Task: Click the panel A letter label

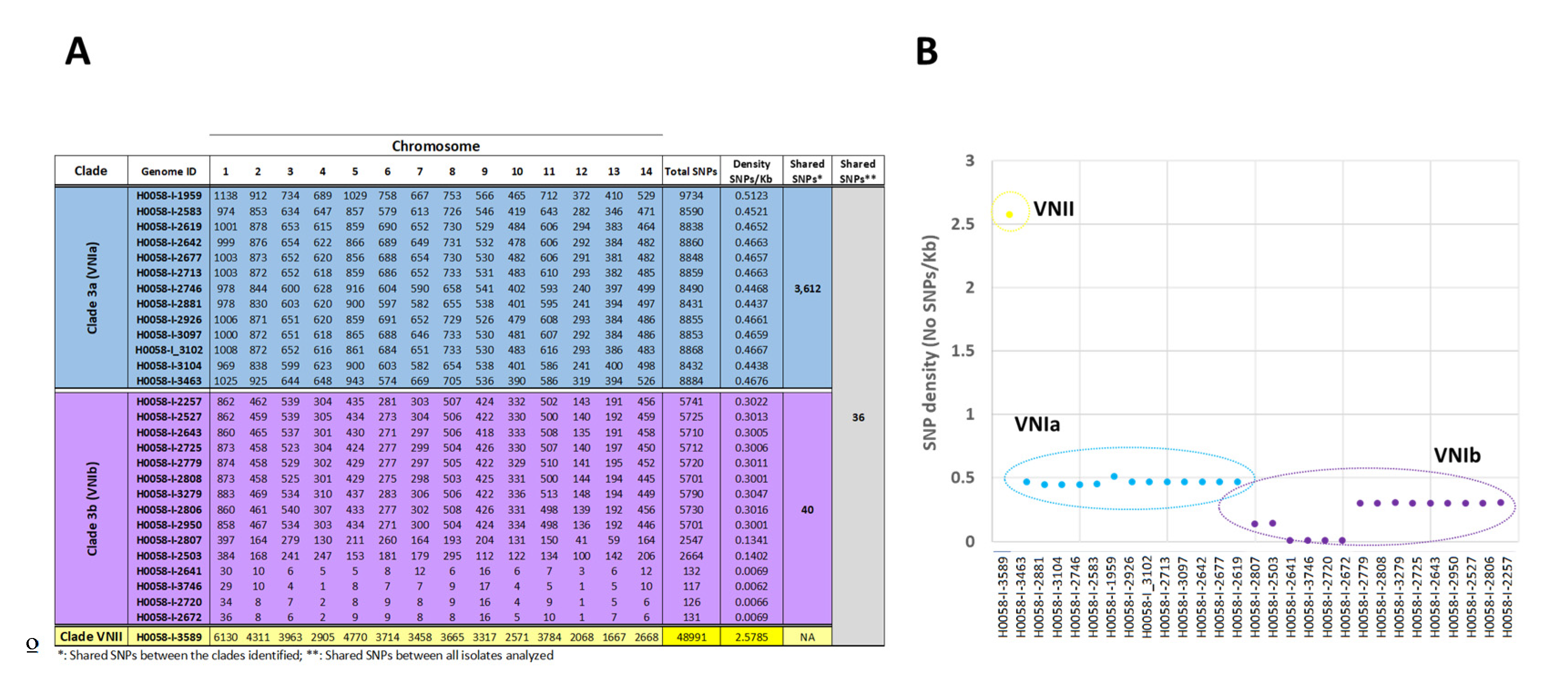Action: pyautogui.click(x=78, y=51)
